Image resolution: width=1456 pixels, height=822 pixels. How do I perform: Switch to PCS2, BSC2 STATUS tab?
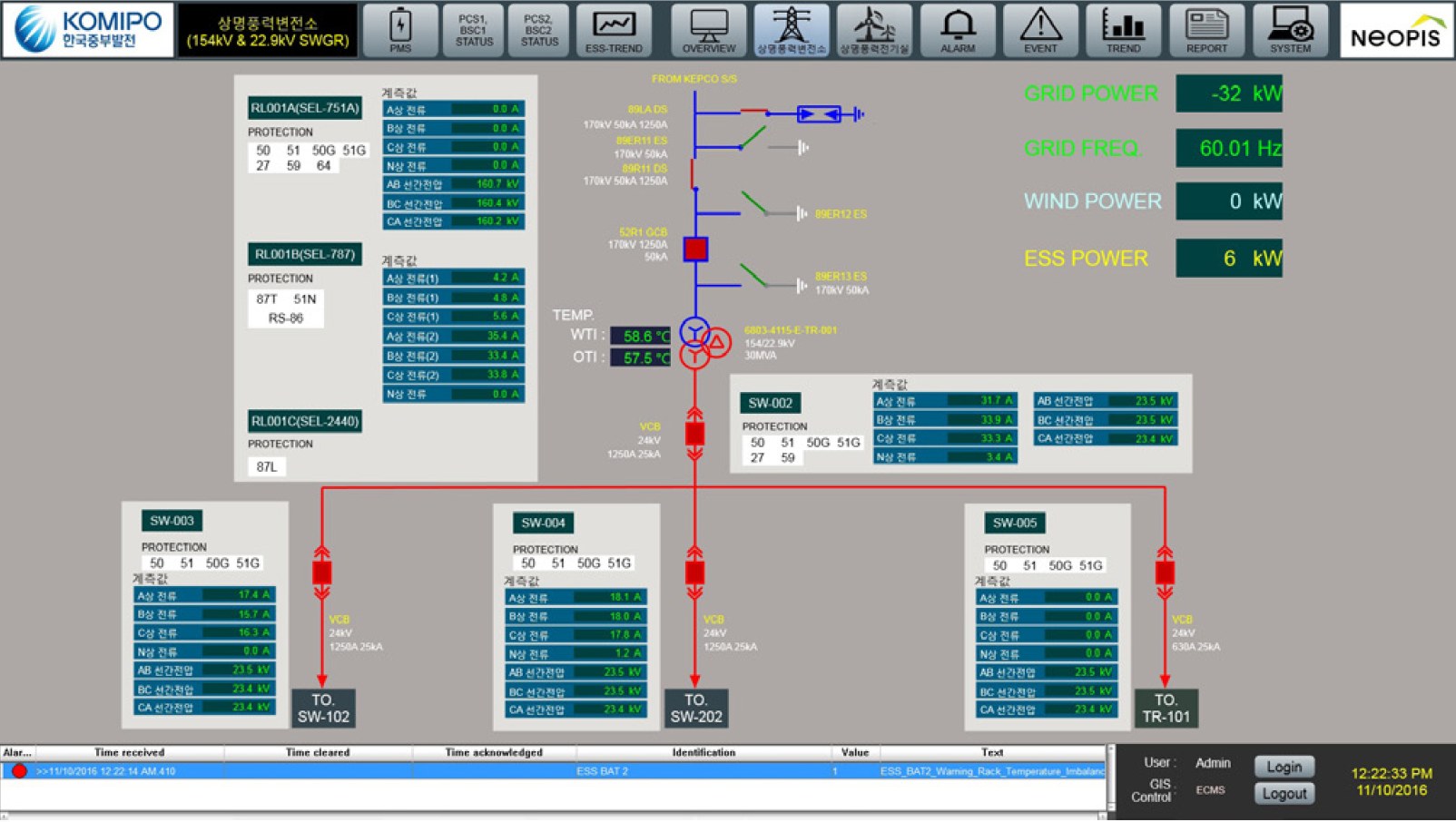539,30
